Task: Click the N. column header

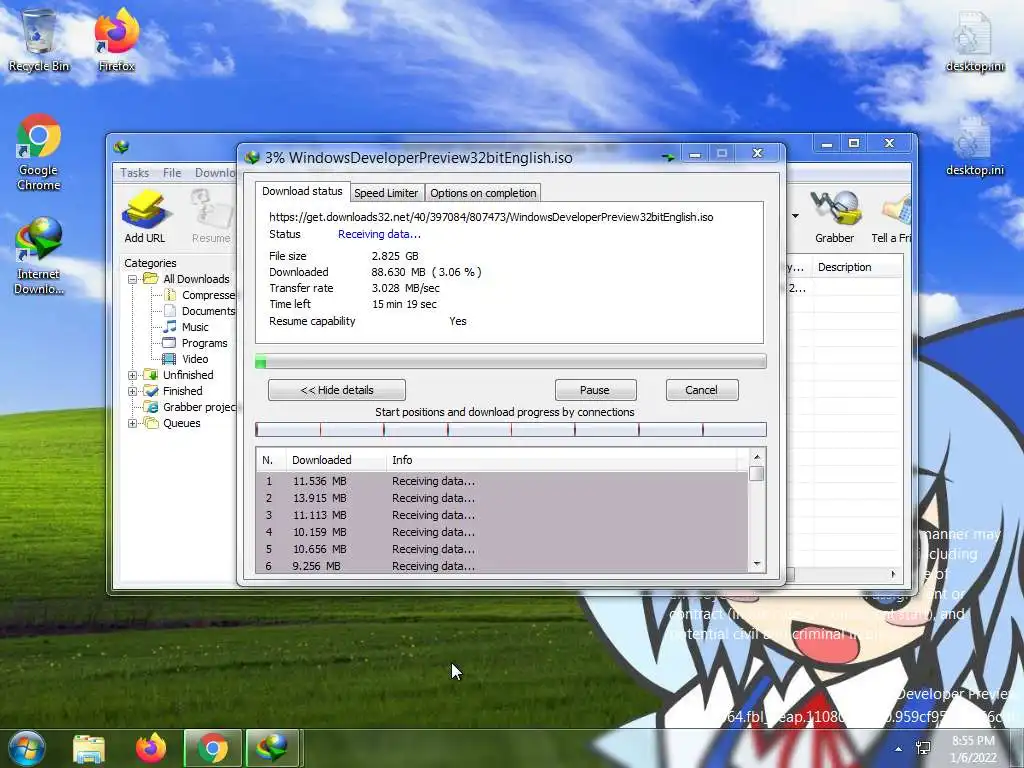Action: (271, 460)
